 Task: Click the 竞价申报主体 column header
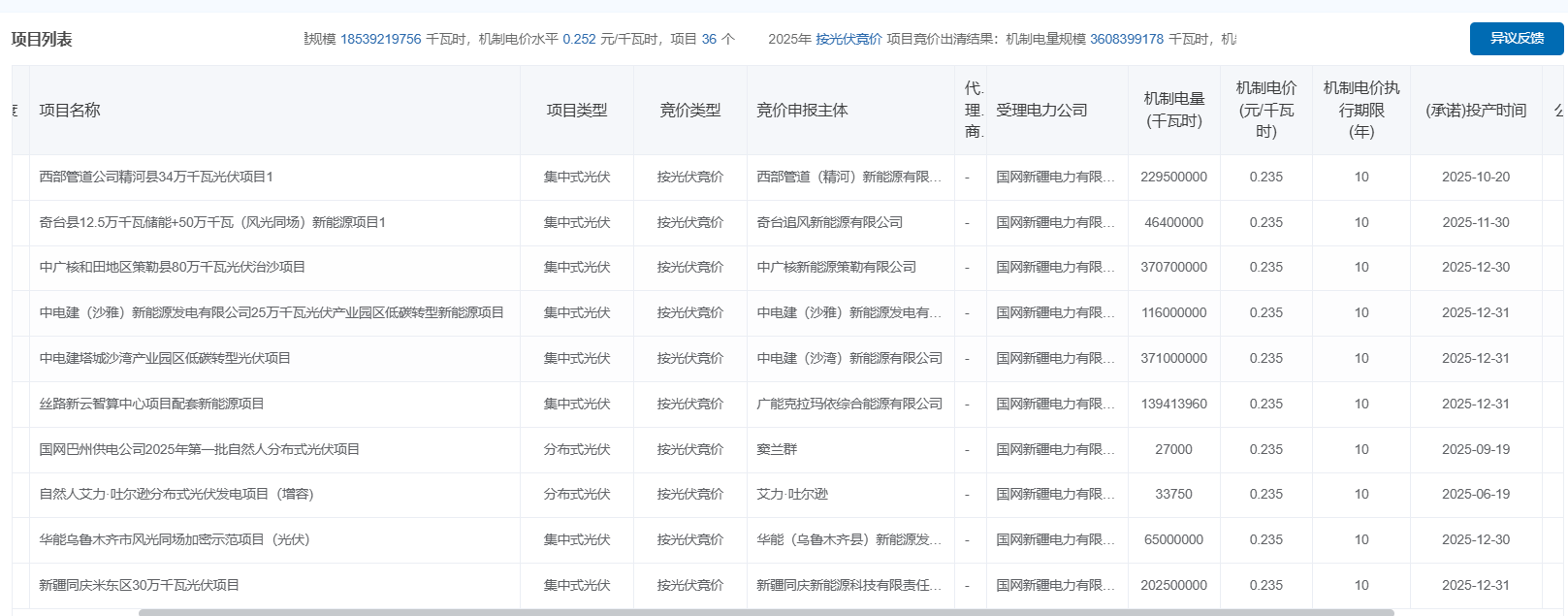(x=802, y=111)
